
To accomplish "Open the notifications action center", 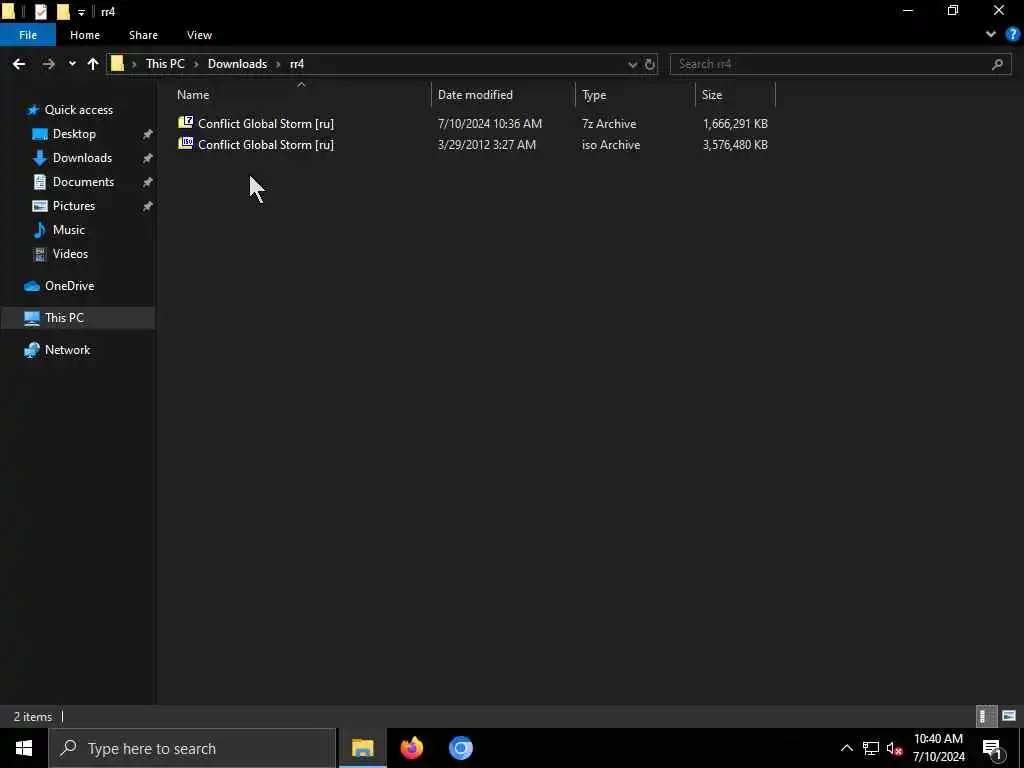I will pyautogui.click(x=993, y=748).
